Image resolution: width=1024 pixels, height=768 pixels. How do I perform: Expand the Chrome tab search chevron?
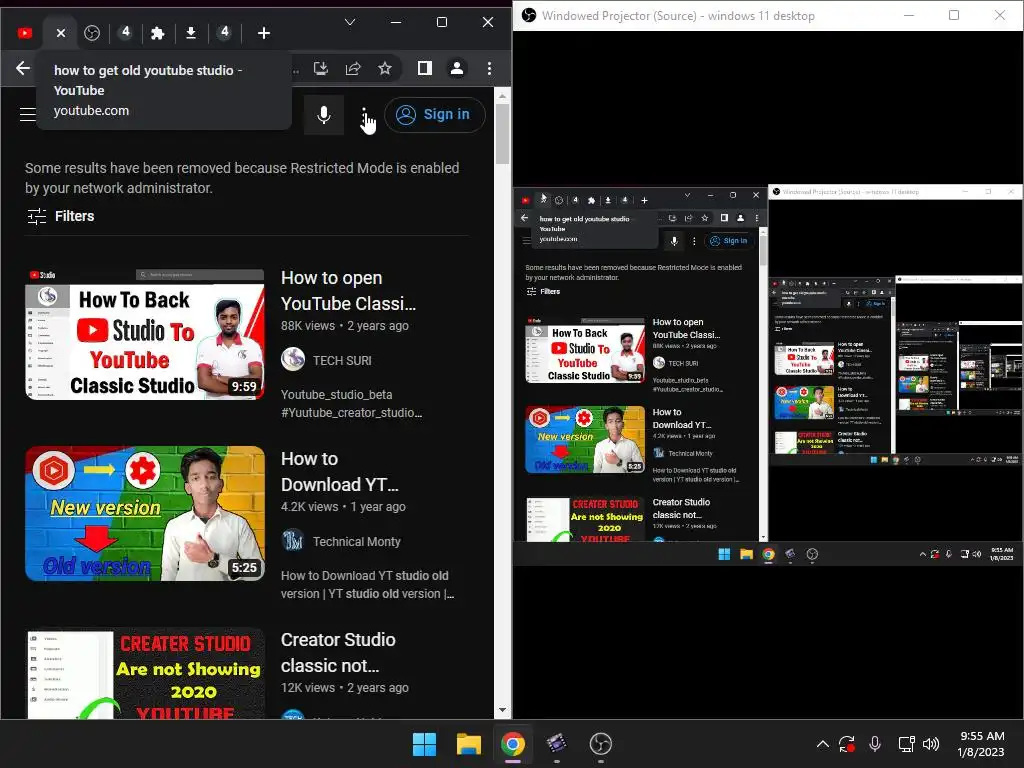350,22
